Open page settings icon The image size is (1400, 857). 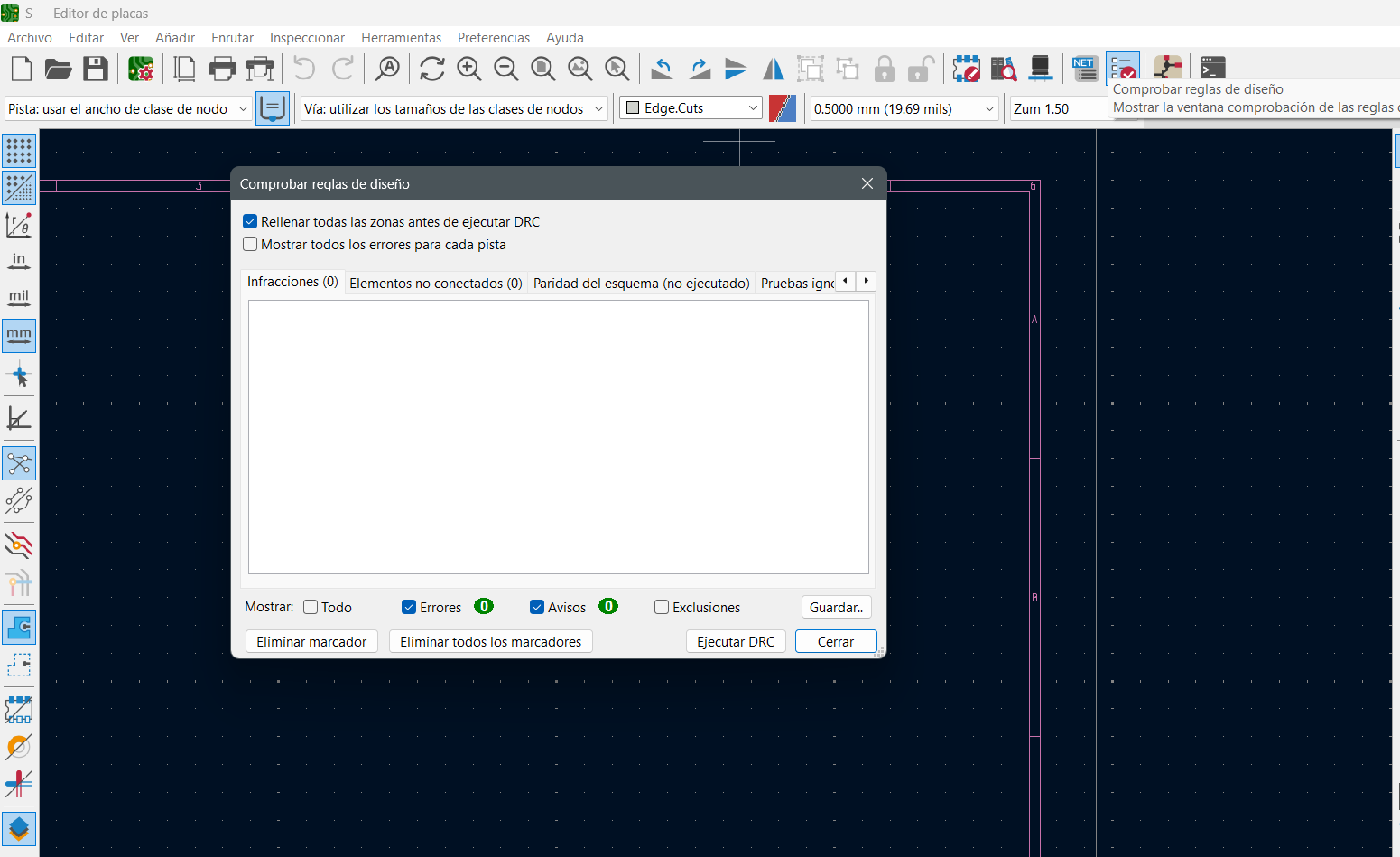(184, 69)
